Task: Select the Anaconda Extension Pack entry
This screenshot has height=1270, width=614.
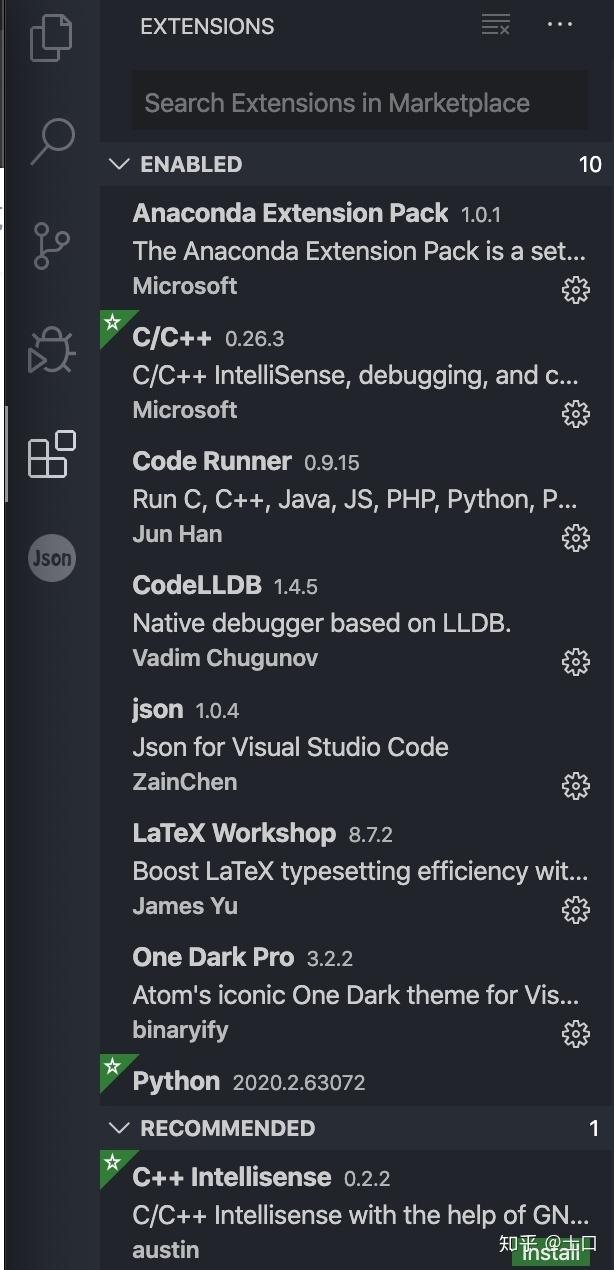Action: point(300,248)
